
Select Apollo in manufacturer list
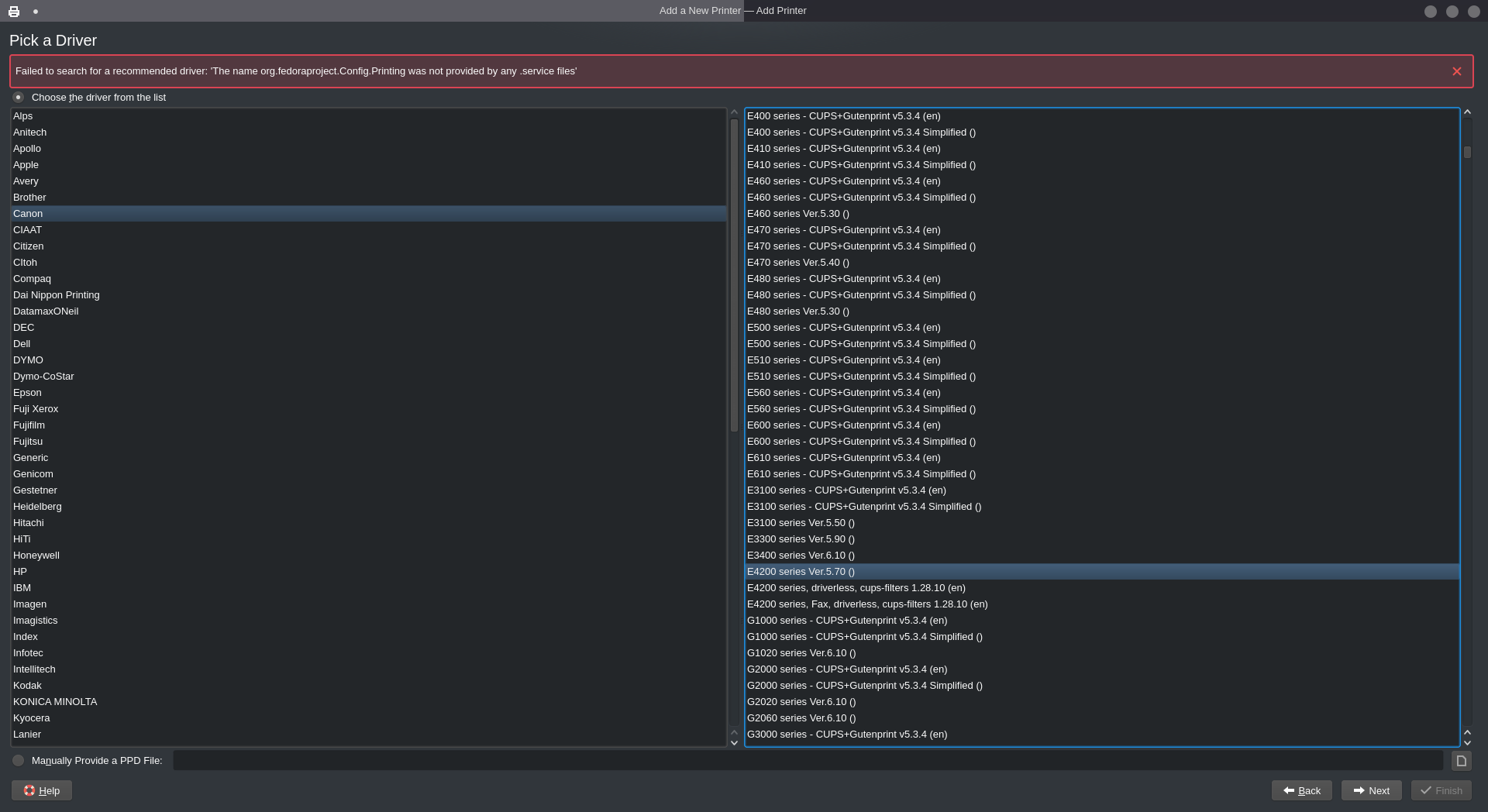pyautogui.click(x=369, y=149)
